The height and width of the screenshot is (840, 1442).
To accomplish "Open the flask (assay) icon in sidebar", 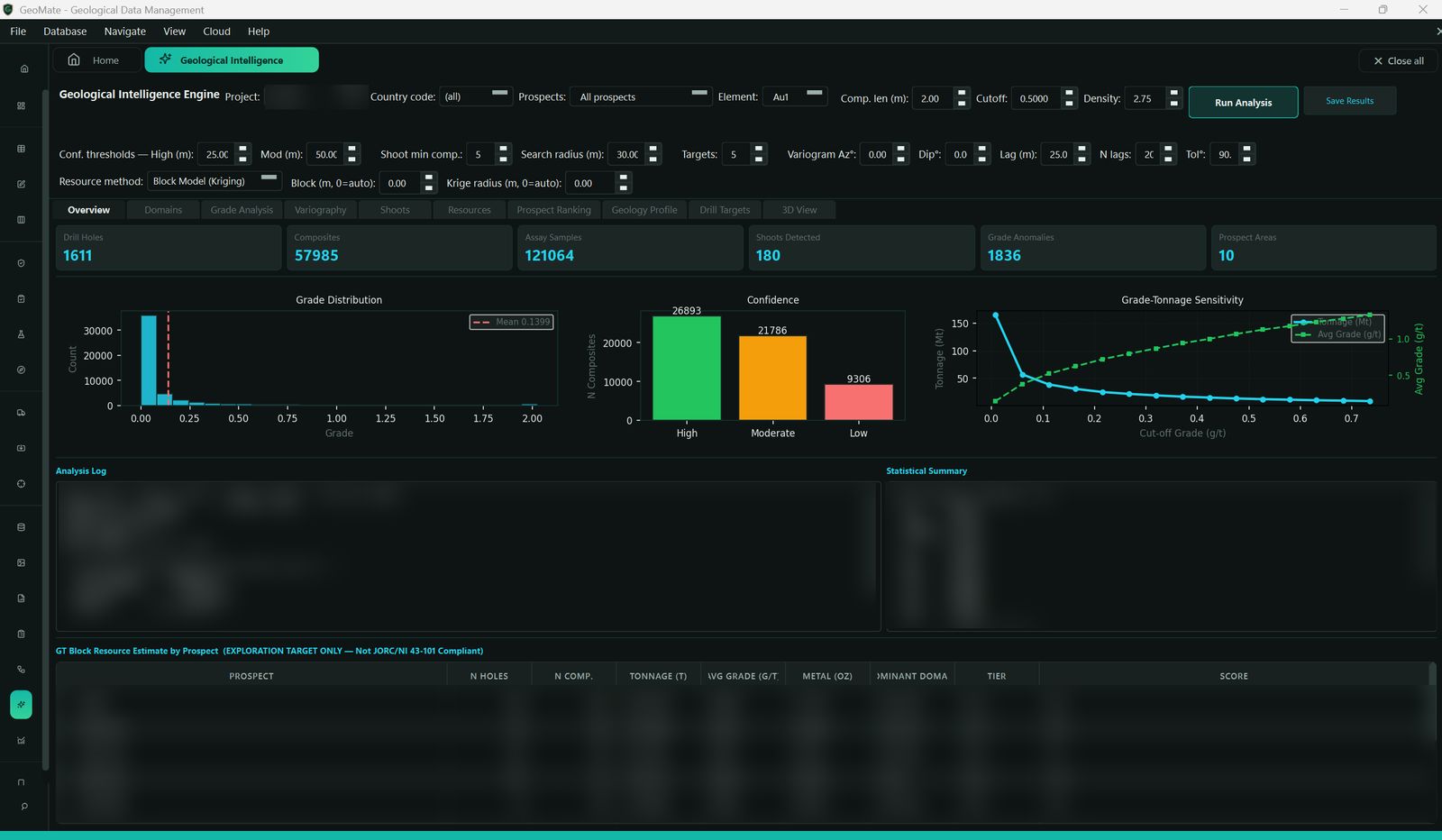I will [21, 334].
